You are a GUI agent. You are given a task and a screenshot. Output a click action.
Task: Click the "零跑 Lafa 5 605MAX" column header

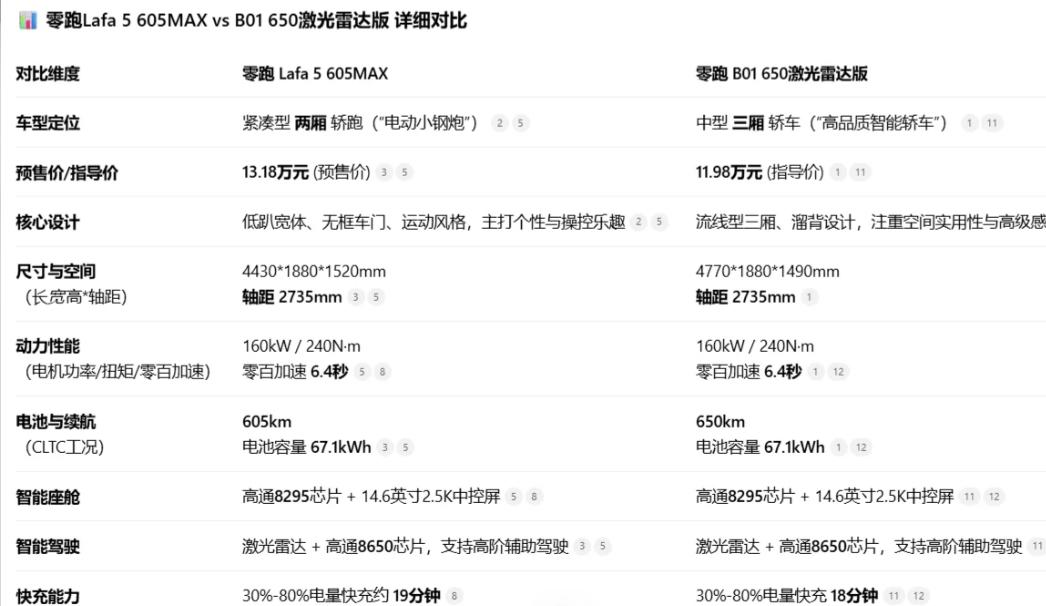315,73
